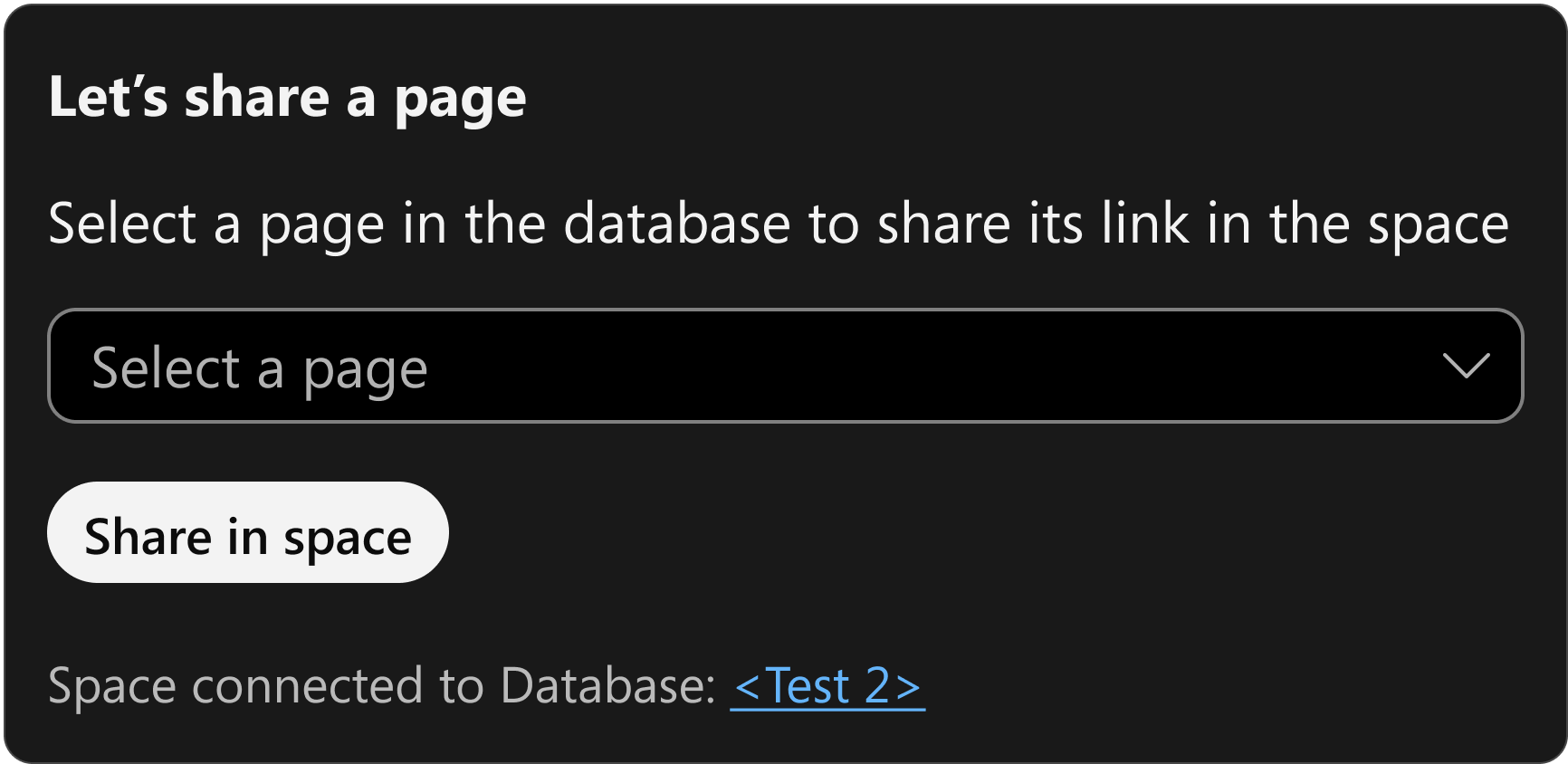Click the 'Select a page' placeholder text
This screenshot has width=1568, height=764.
click(x=260, y=369)
